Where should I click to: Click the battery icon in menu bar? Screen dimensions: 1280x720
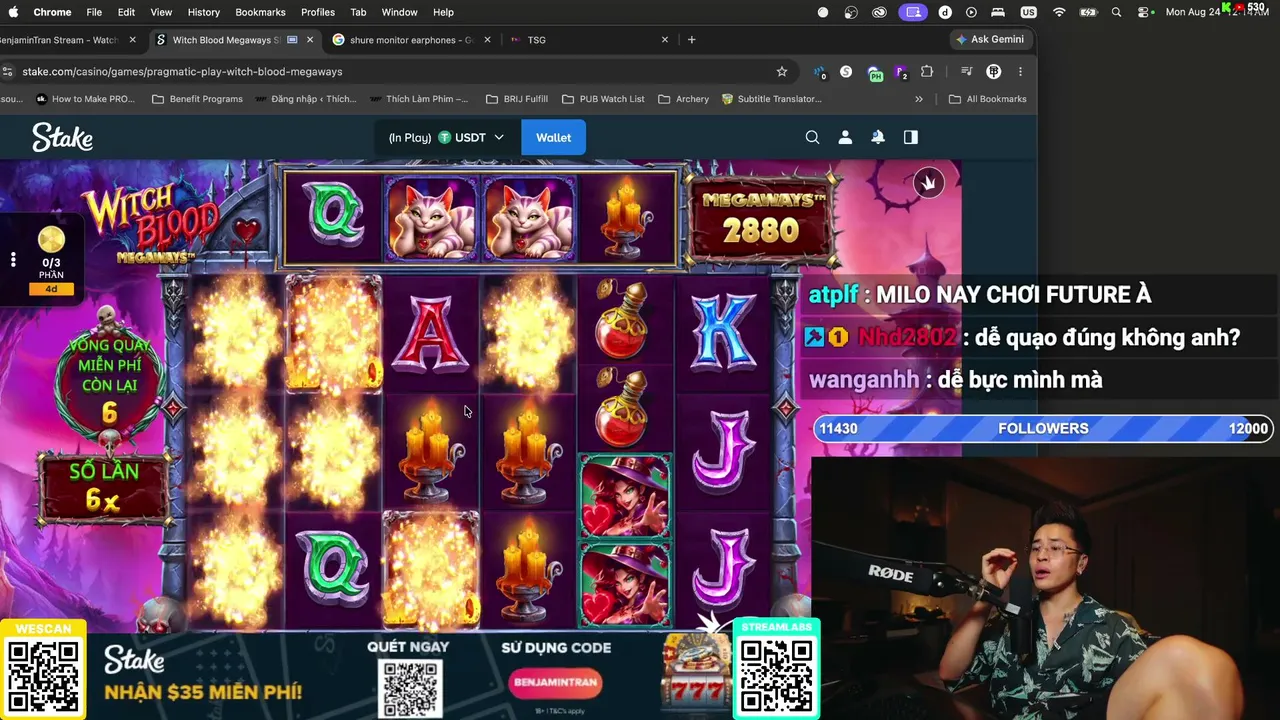[x=1088, y=12]
